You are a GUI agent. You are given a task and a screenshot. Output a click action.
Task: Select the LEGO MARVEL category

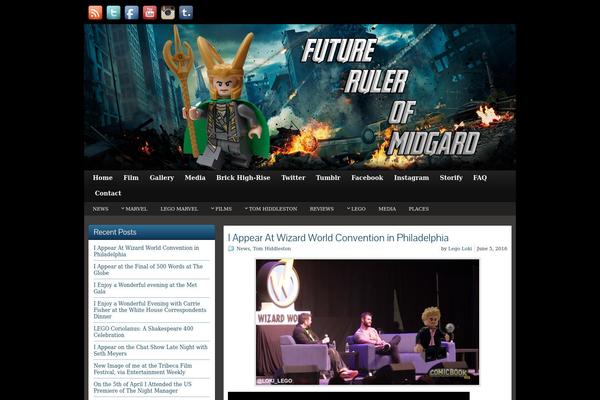(179, 209)
